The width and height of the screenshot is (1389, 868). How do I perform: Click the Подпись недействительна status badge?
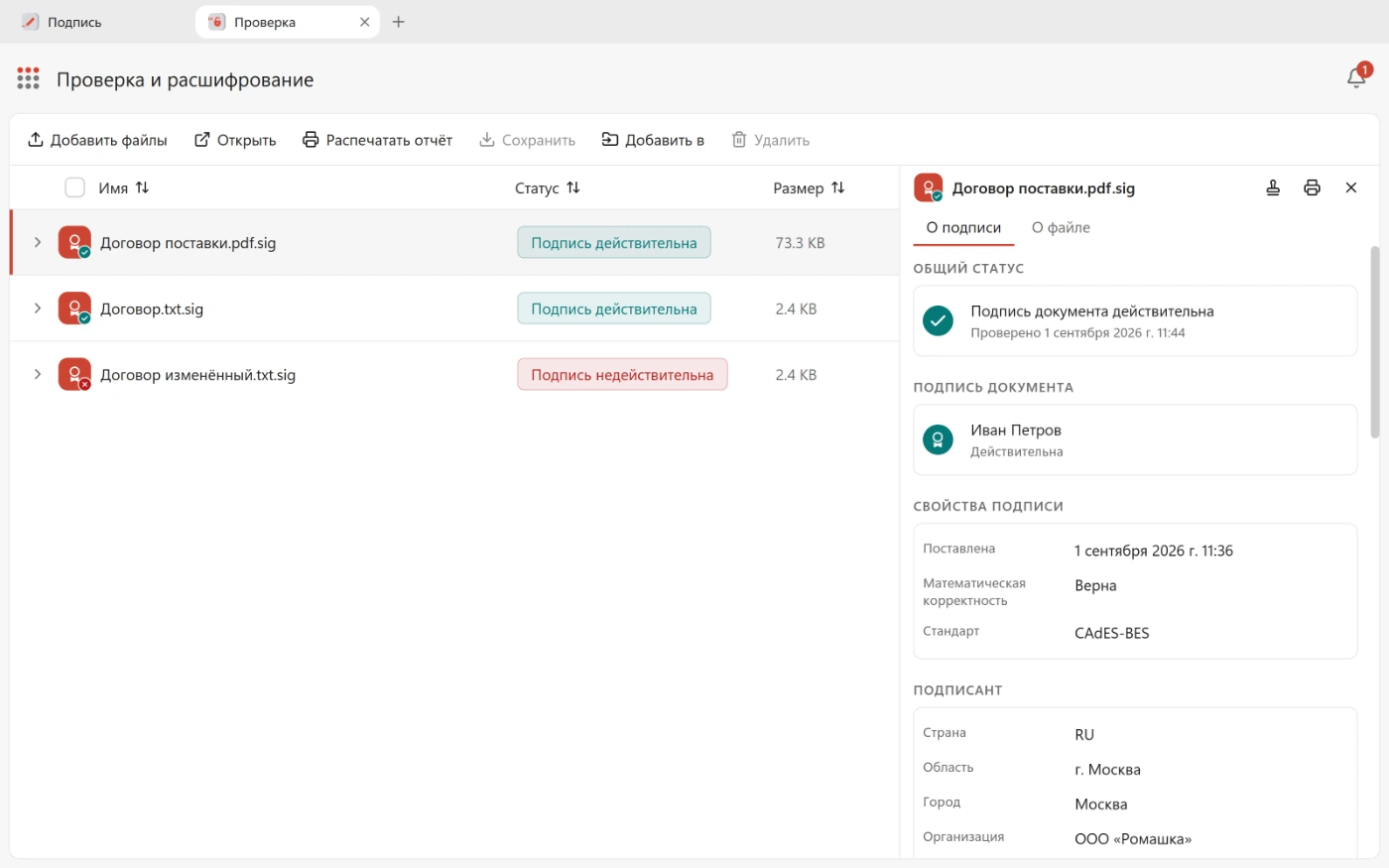(622, 374)
